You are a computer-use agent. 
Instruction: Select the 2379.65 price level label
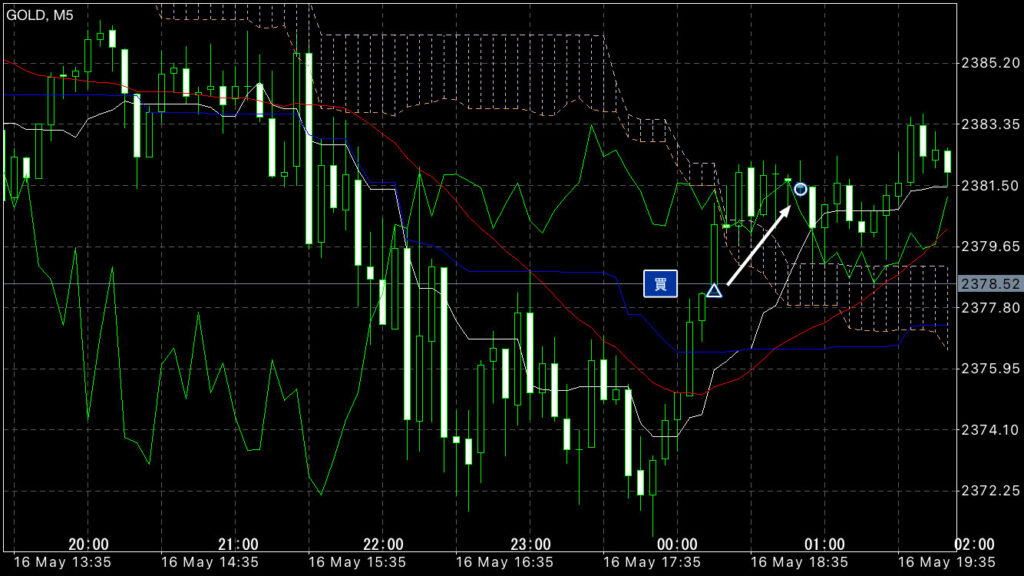coord(988,246)
